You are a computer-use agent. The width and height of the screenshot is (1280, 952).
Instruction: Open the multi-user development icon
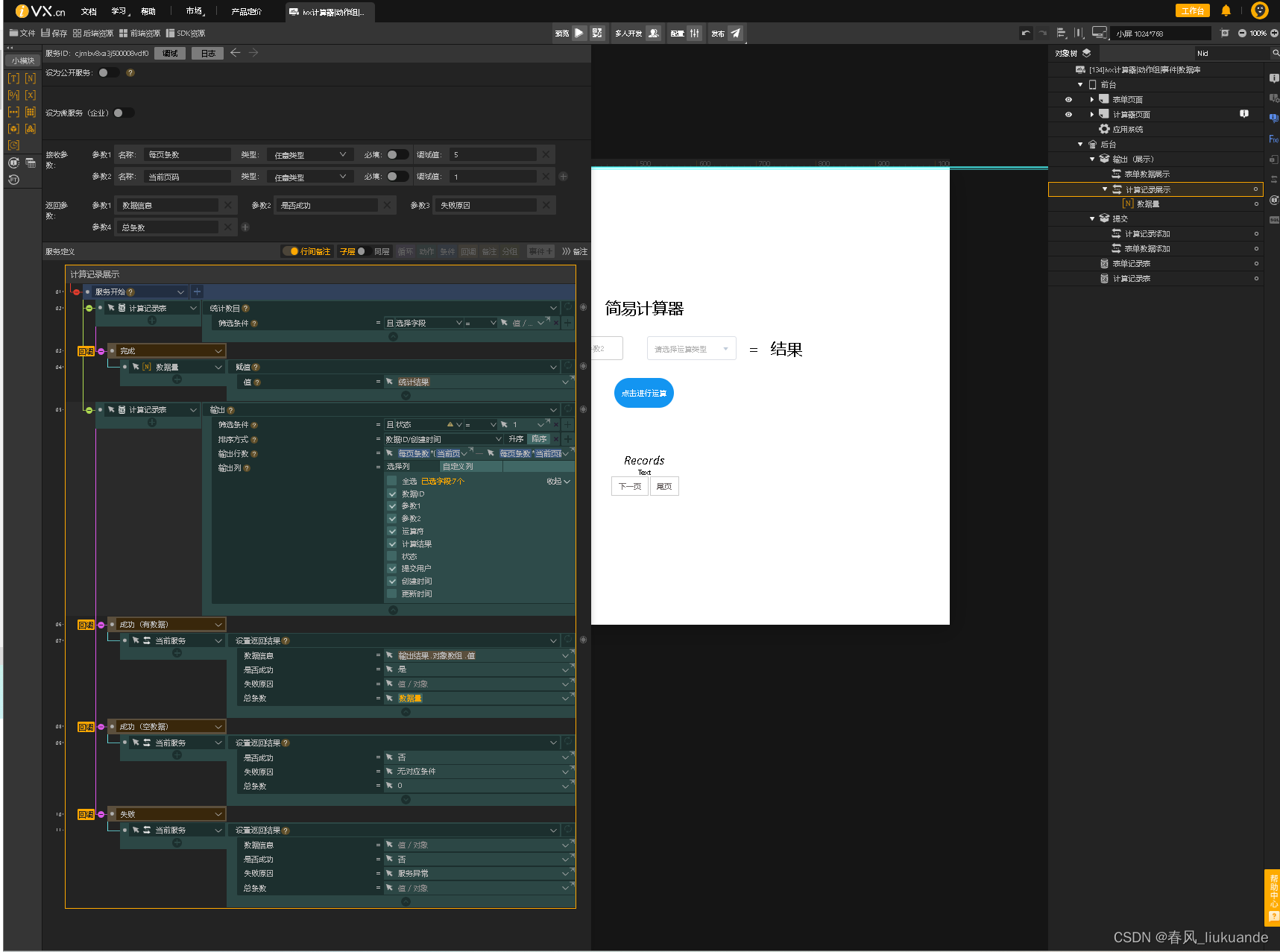(x=654, y=33)
